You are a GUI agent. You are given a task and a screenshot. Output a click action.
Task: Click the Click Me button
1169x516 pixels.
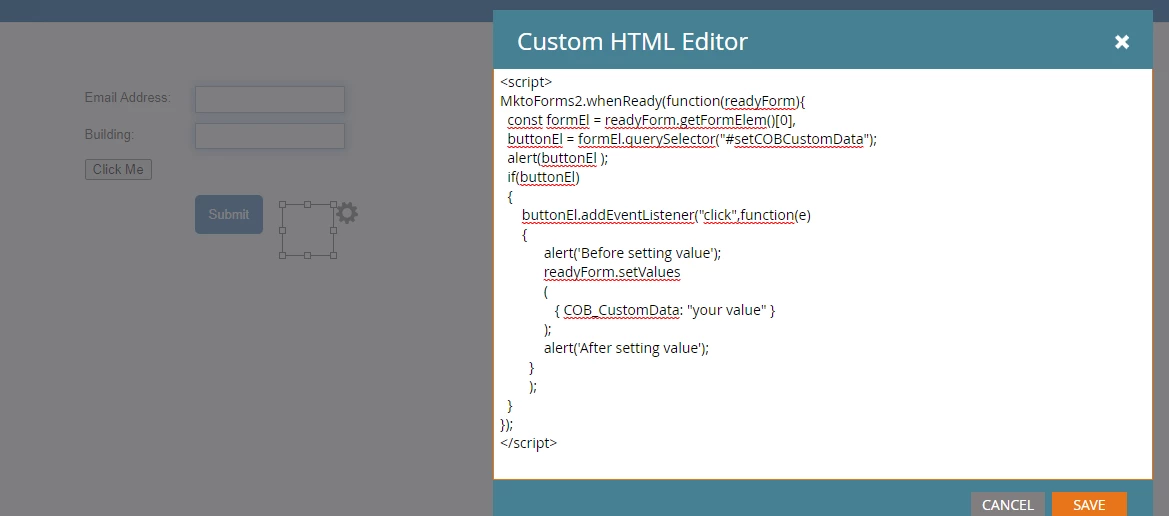click(x=118, y=169)
